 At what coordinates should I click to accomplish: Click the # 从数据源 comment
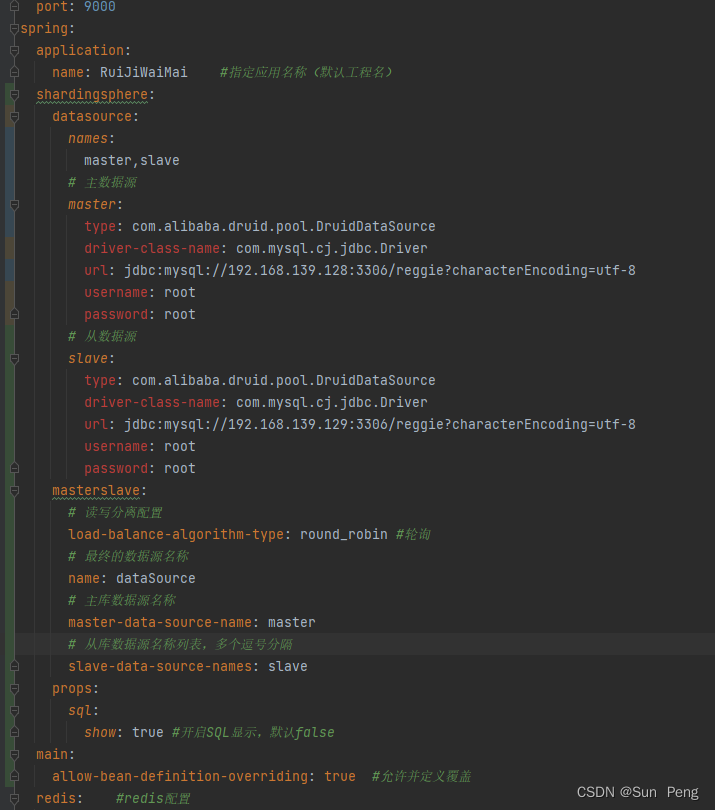coord(102,336)
